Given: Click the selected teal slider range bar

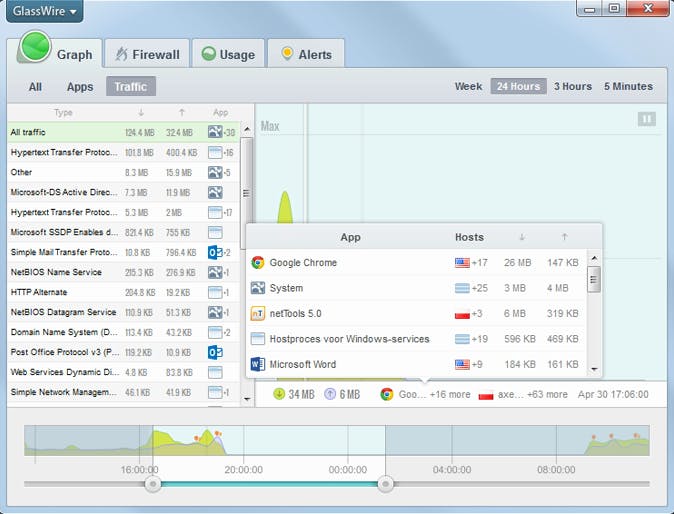Looking at the screenshot, I should 269,484.
